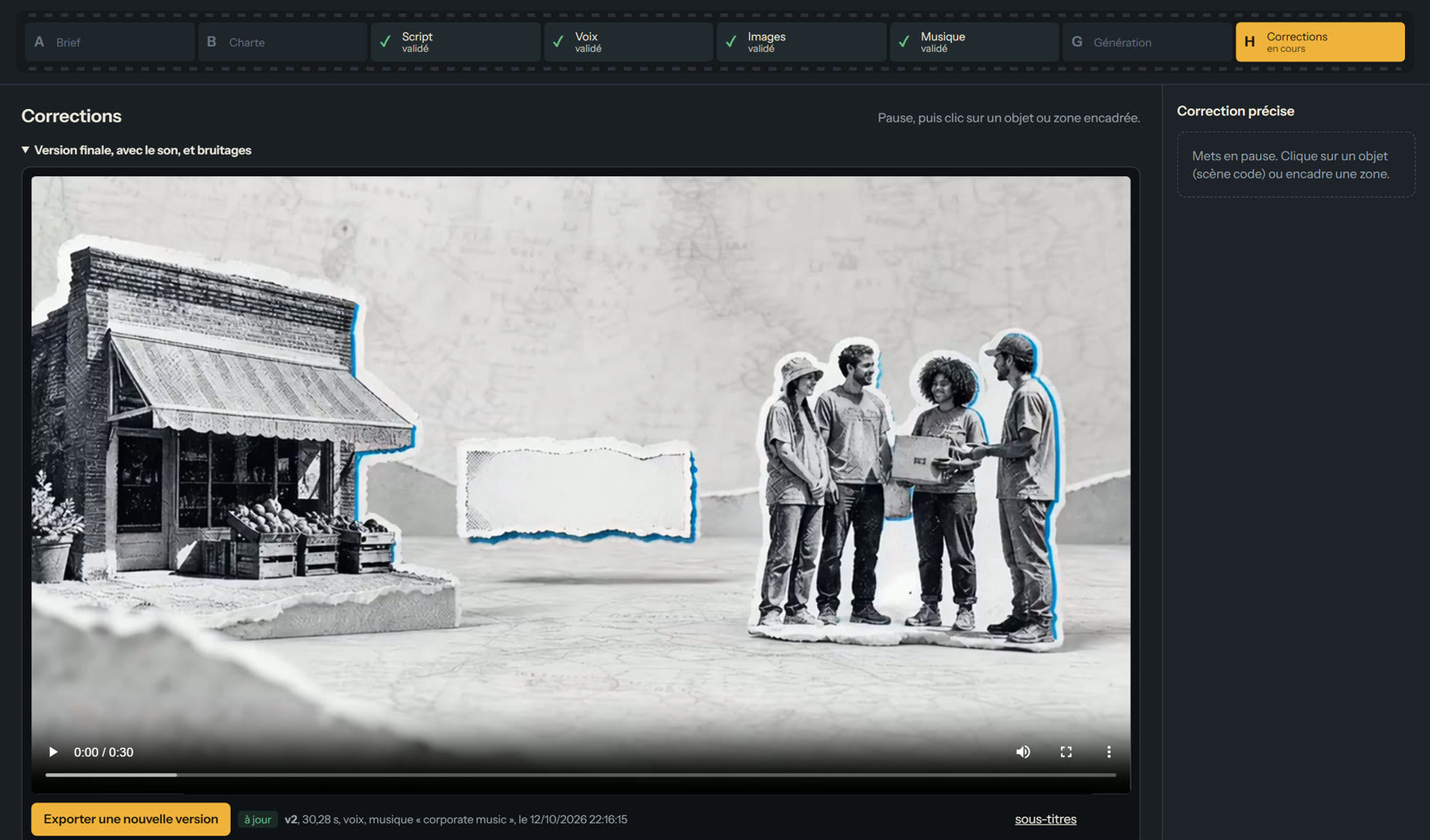Open the validated Images step

pos(802,42)
